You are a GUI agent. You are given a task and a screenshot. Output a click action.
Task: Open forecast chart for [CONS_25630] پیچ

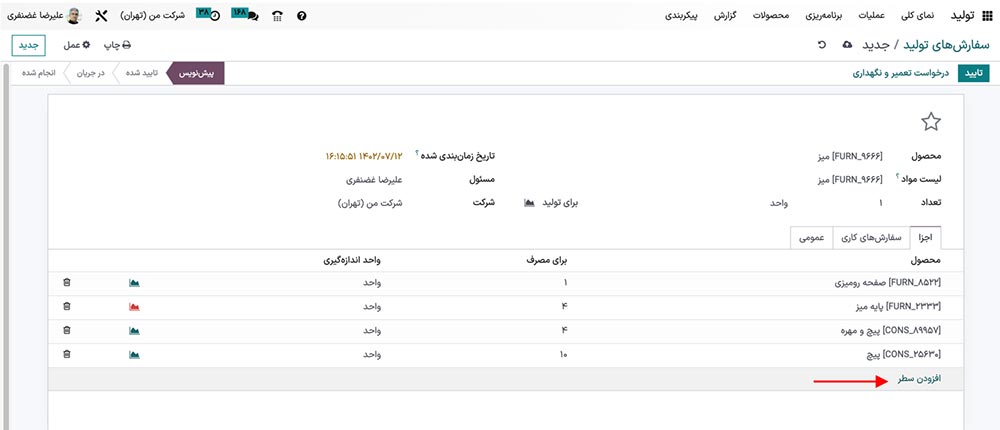coord(134,354)
